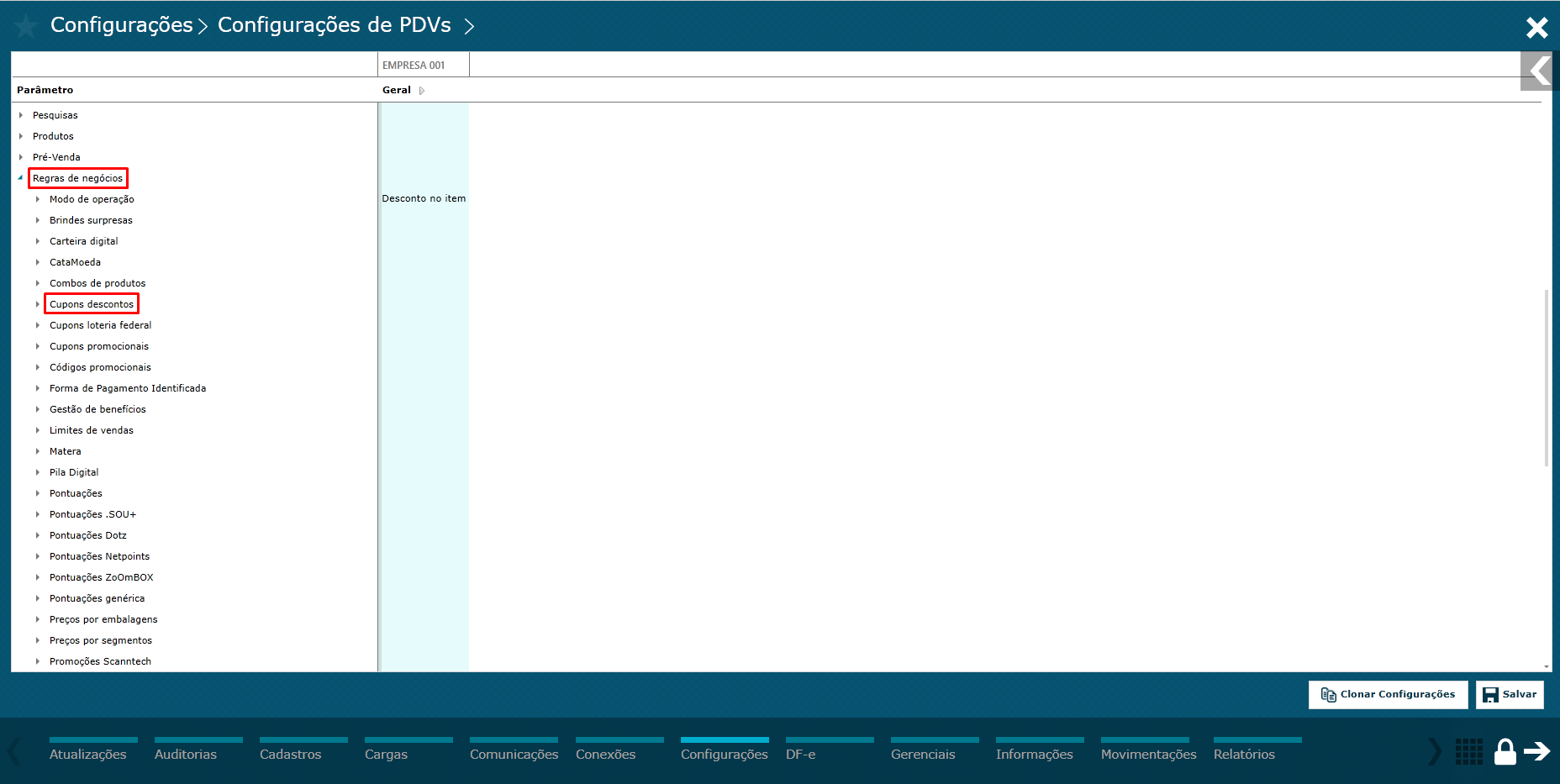The image size is (1560, 784).
Task: Open Comunicações bottom menu
Action: tap(514, 754)
